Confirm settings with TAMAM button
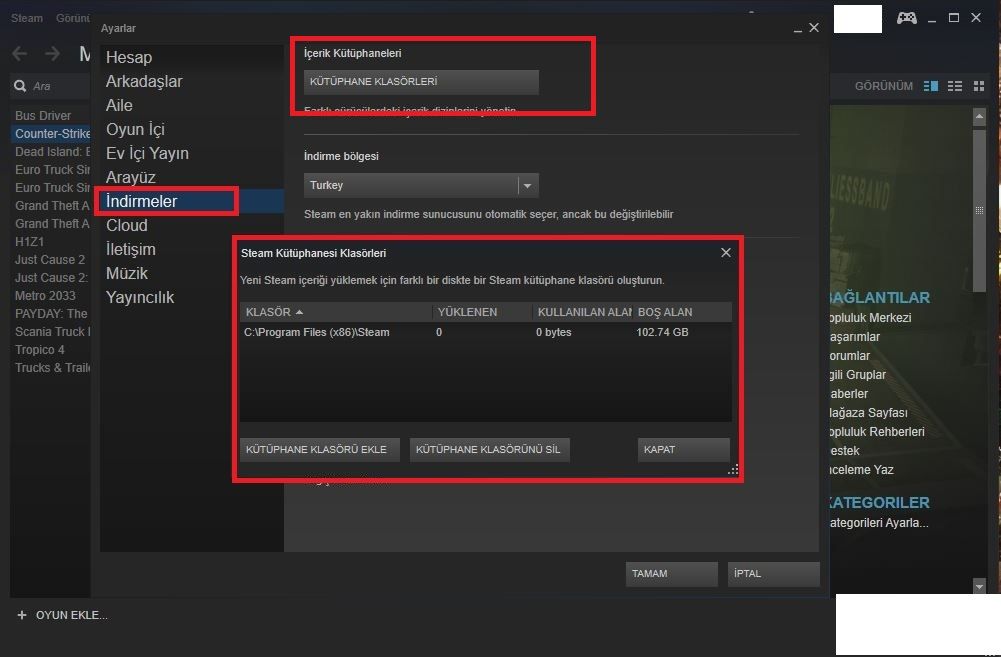The image size is (1001, 657). [x=672, y=574]
